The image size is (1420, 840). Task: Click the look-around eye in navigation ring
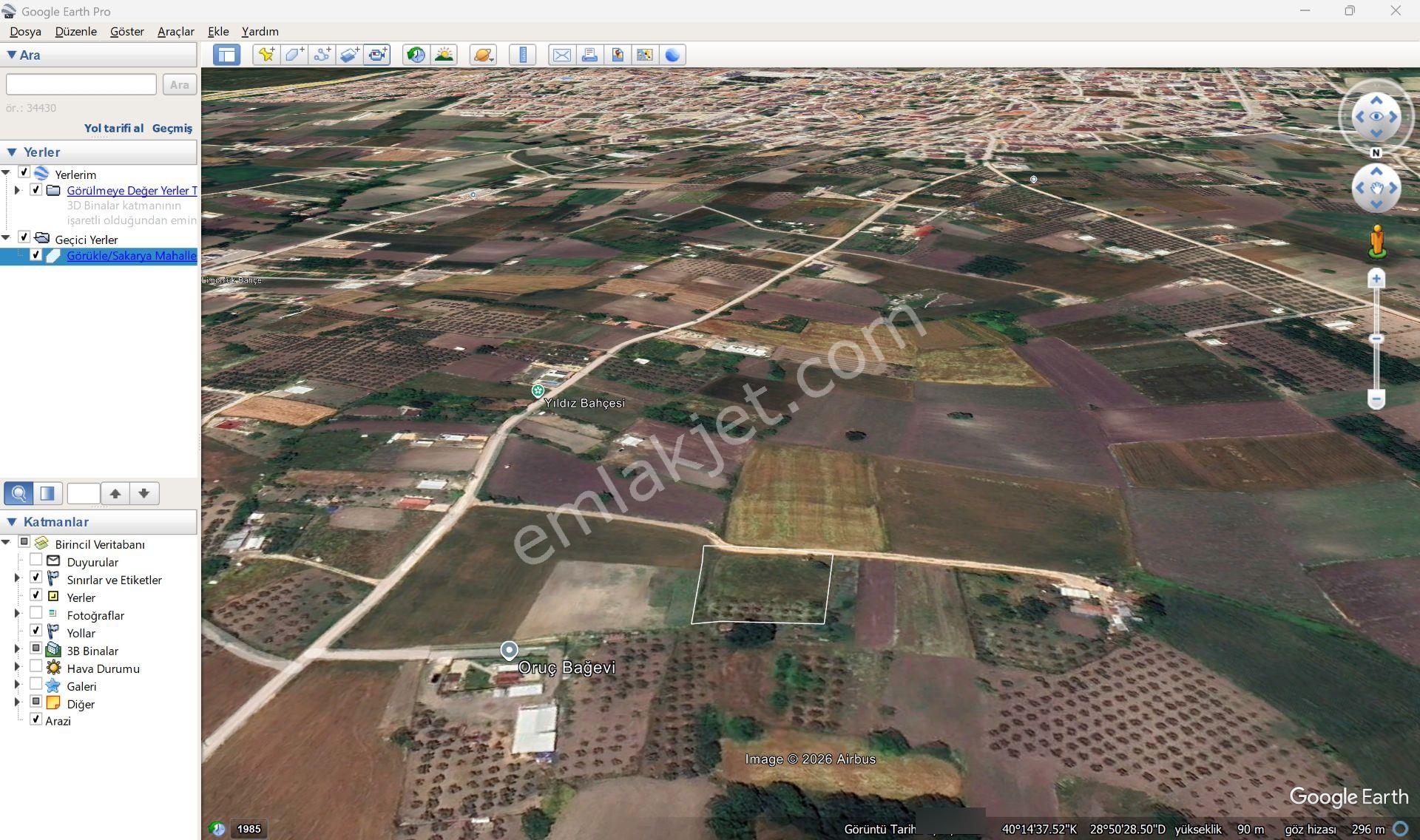1376,117
